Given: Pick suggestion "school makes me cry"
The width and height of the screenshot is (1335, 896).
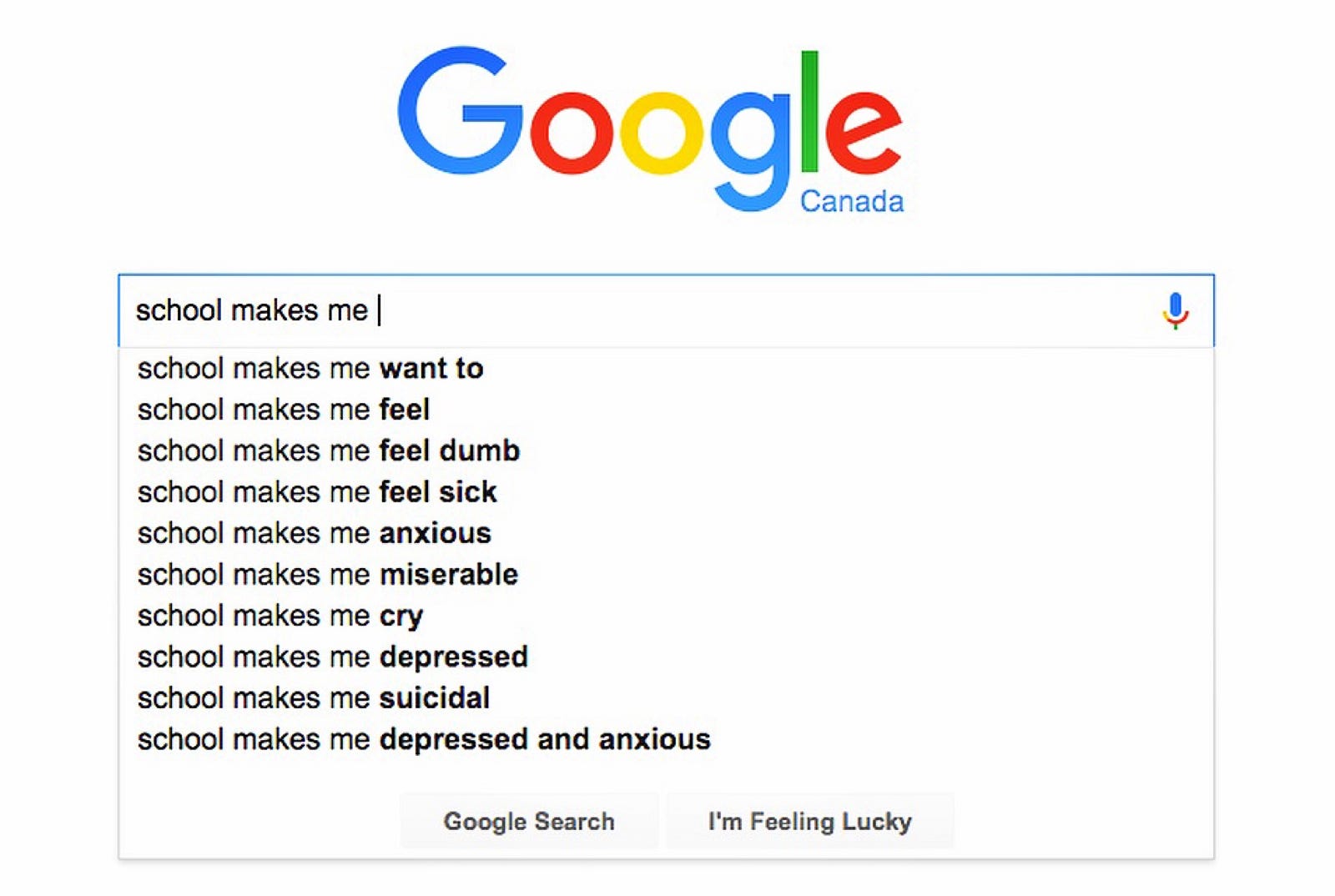Looking at the screenshot, I should [x=280, y=616].
